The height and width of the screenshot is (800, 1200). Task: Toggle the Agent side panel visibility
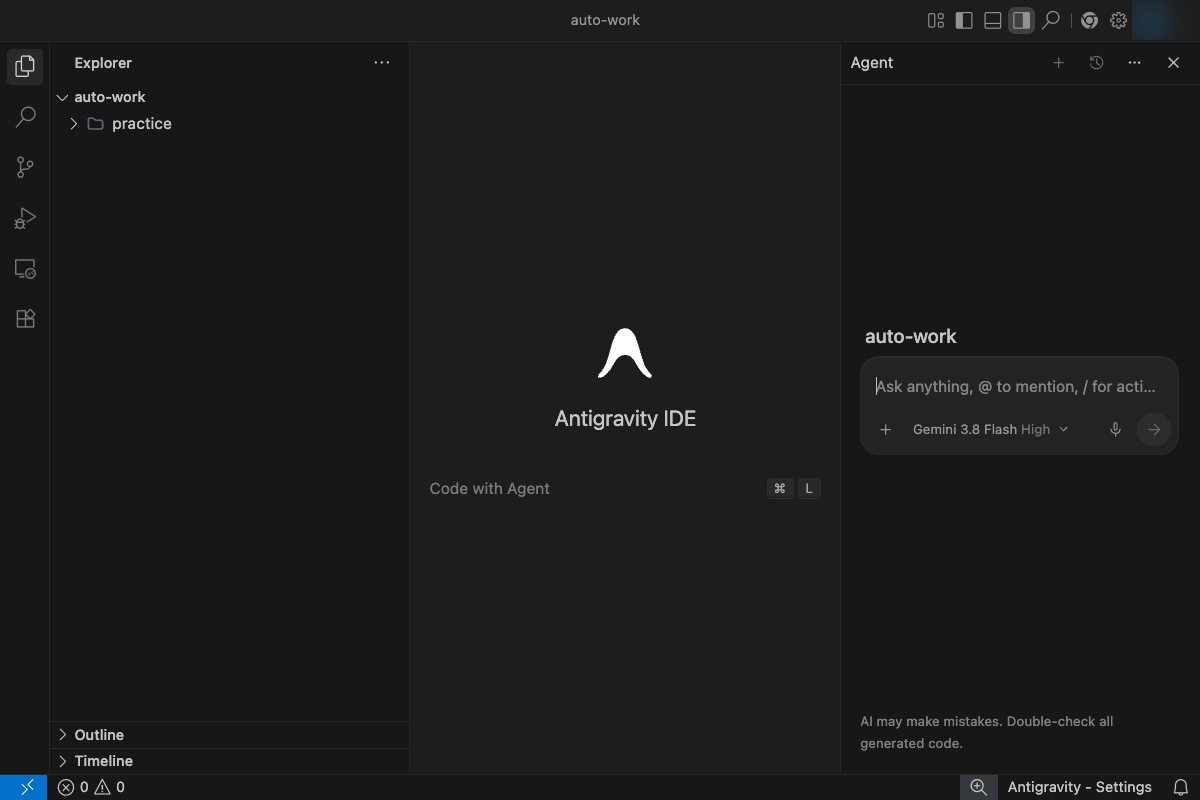pyautogui.click(x=1021, y=20)
